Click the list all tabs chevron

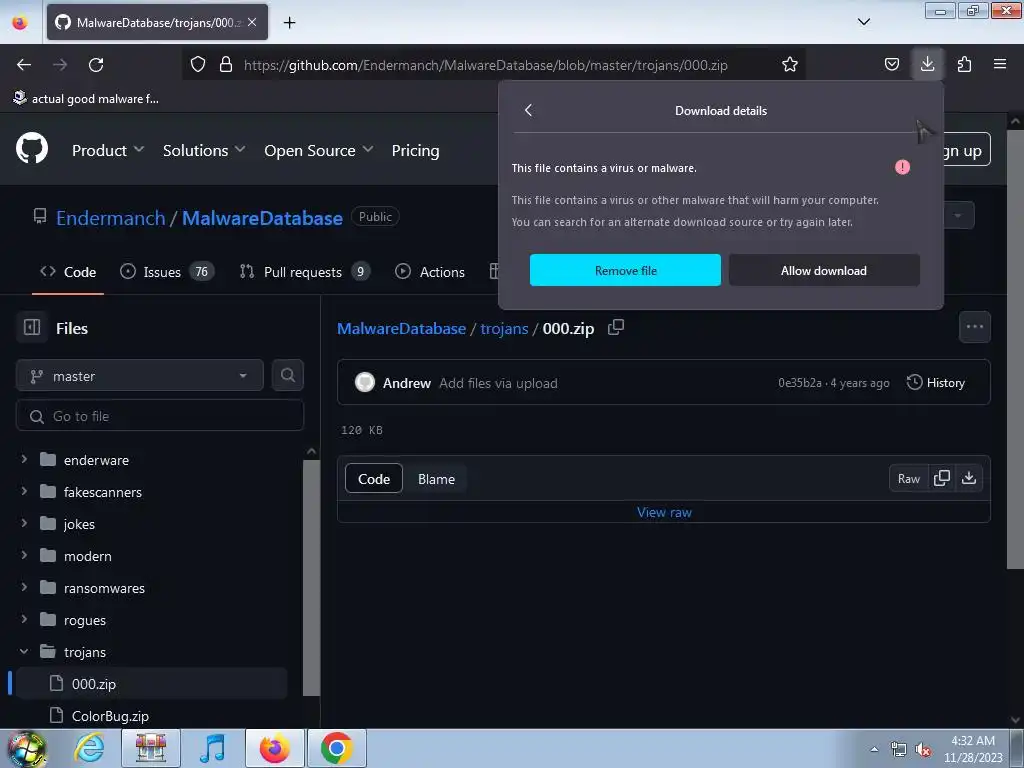point(863,22)
